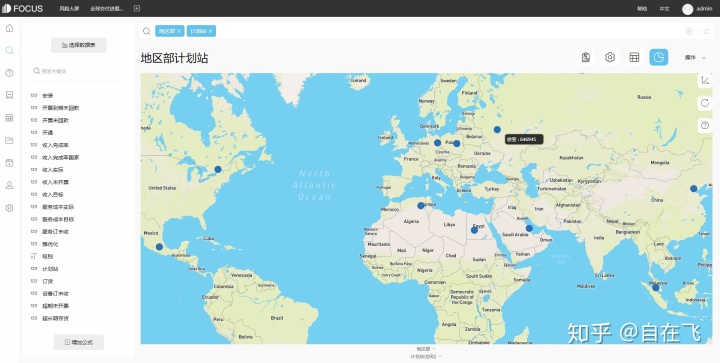Image resolution: width=720 pixels, height=363 pixels.
Task: Focus the keyword search field in column list
Action: (x=79, y=71)
